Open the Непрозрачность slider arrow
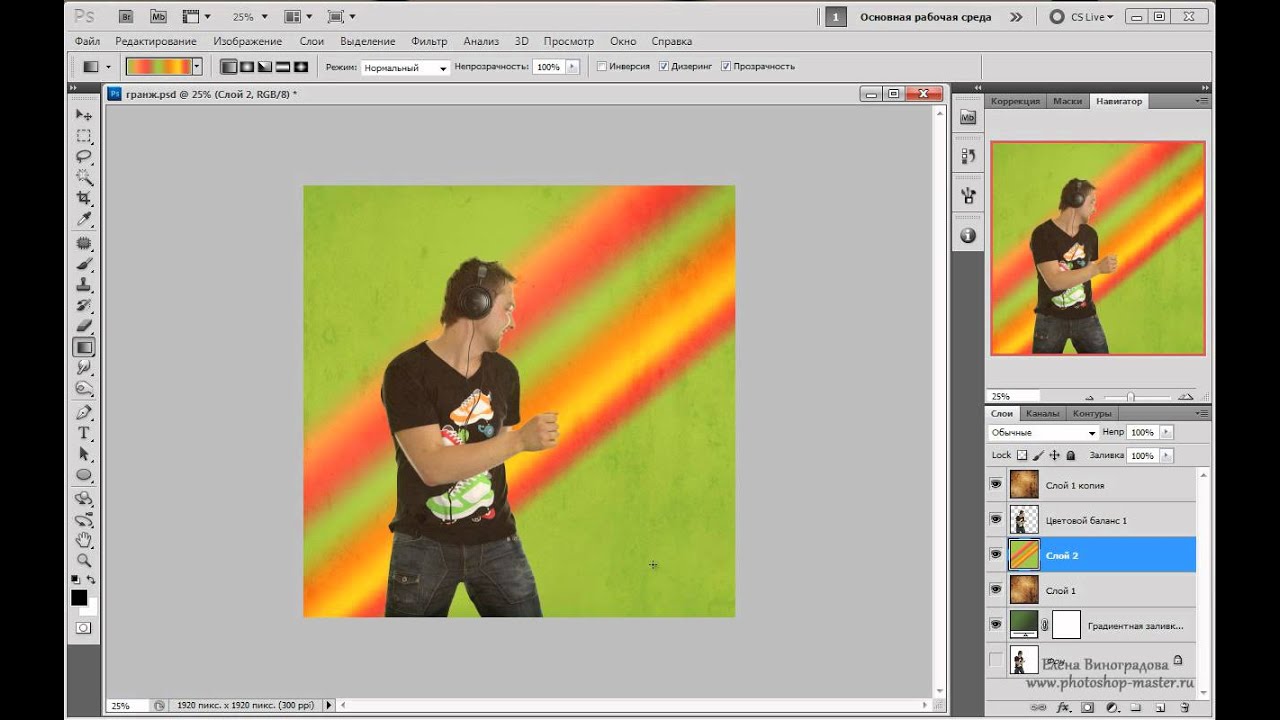Screen dimensions: 1280x720 point(572,67)
